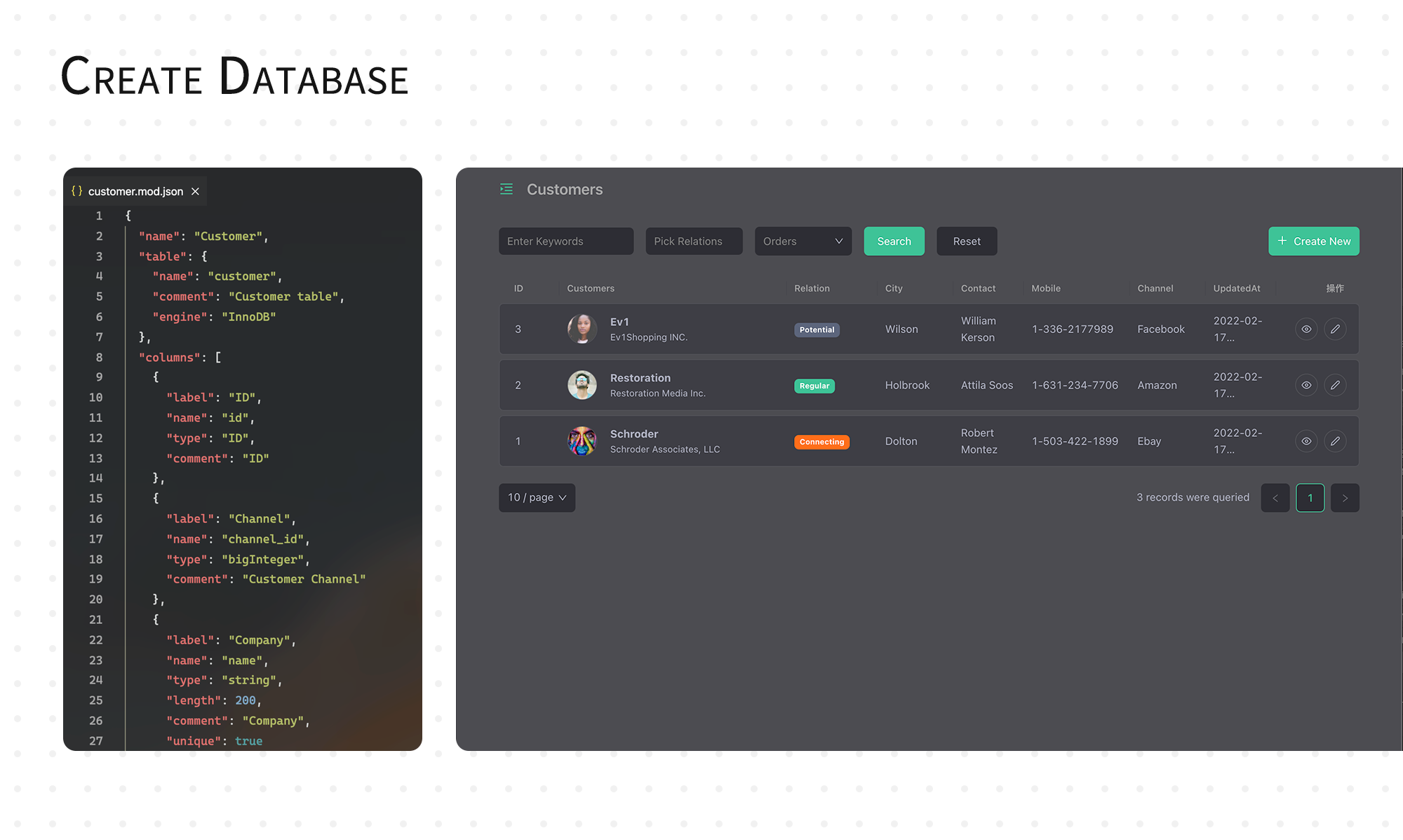This screenshot has width=1403, height=840.
Task: Click the braces icon on the customer.mod.json tab
Action: pos(77,191)
